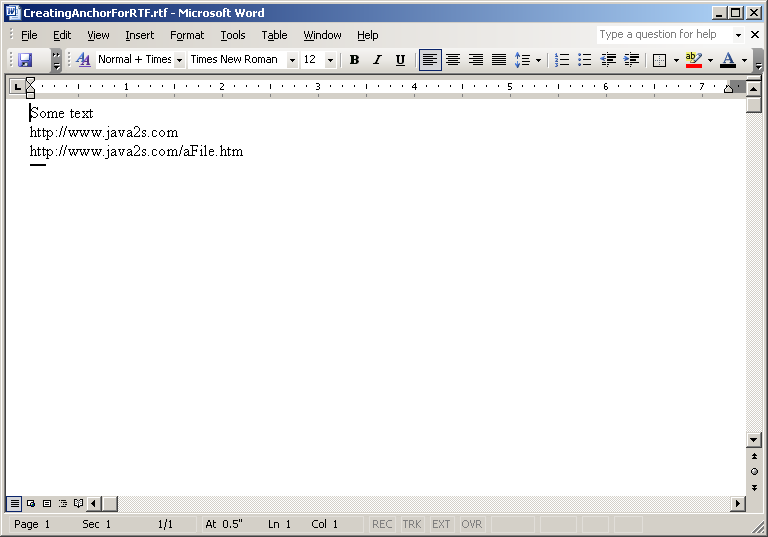Open the Help menu

point(367,35)
